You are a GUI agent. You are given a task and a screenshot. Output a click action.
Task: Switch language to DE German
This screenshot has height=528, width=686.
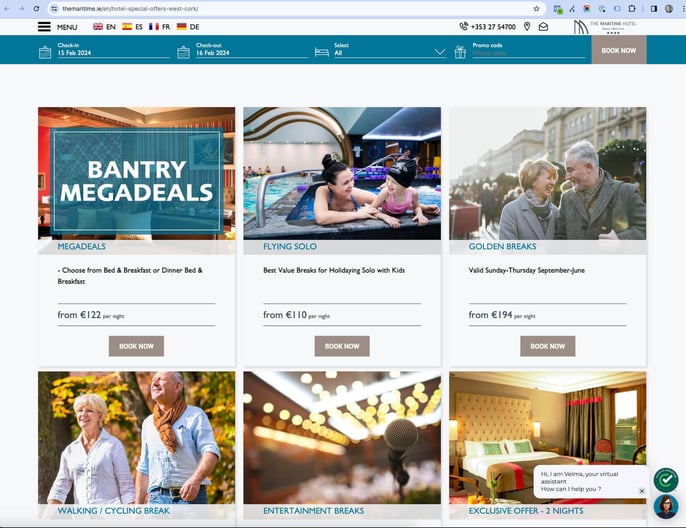tap(188, 27)
